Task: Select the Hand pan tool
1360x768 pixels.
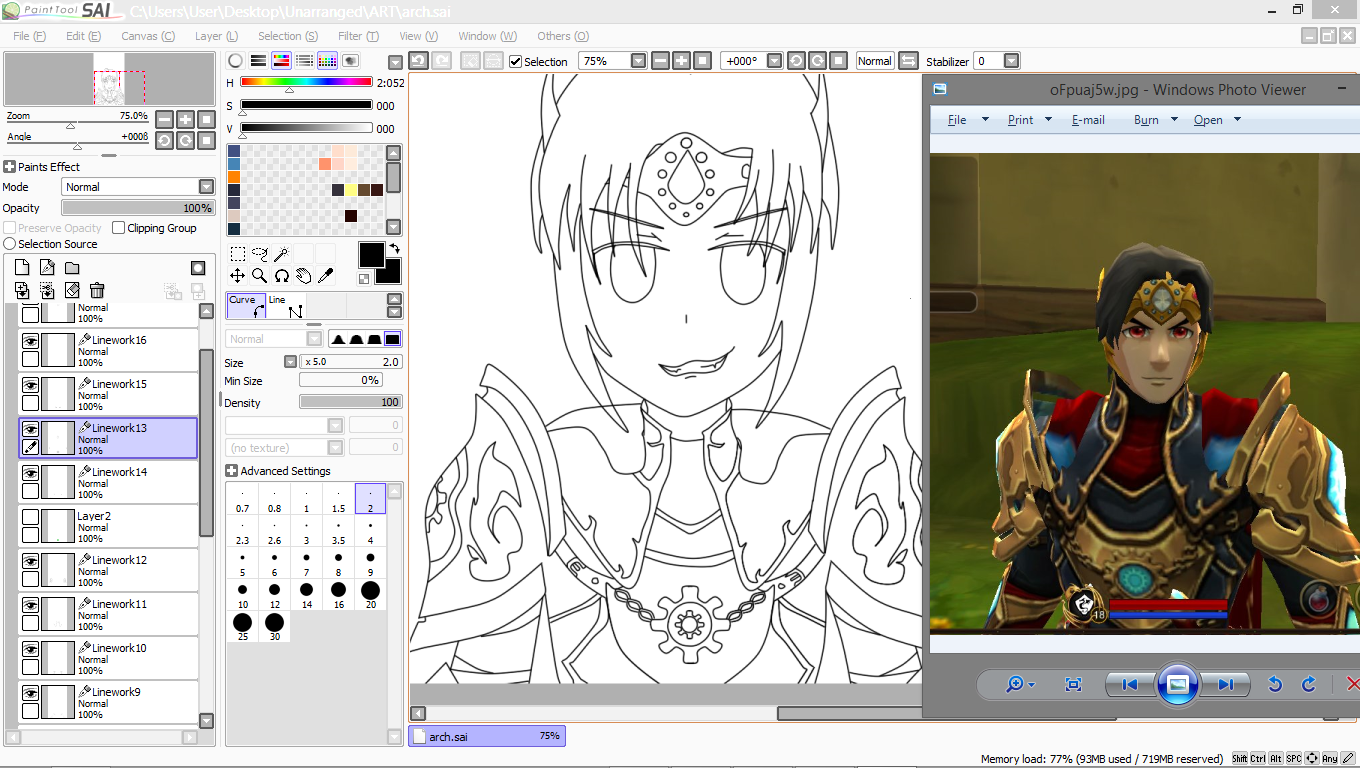Action: click(303, 276)
